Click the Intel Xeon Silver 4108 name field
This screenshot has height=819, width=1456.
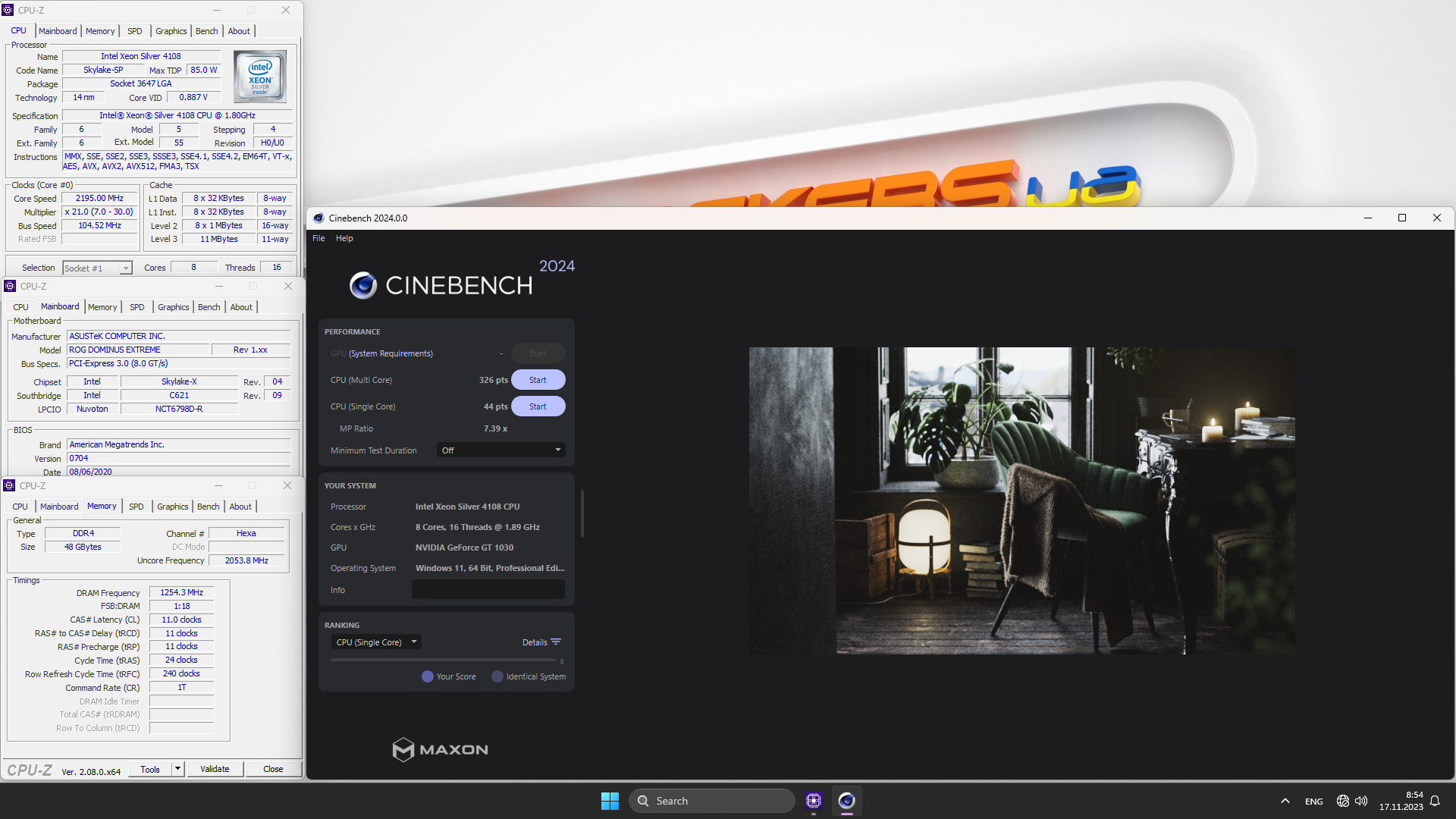coord(141,56)
